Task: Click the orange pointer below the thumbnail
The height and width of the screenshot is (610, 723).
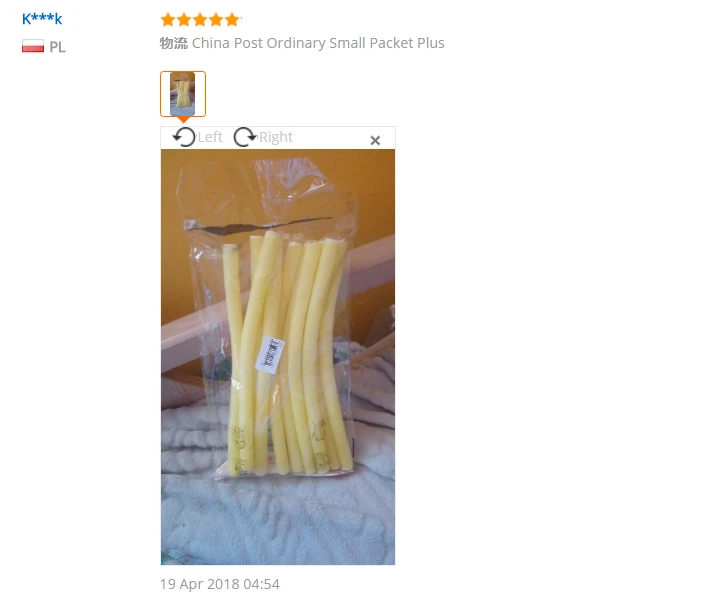Action: (183, 120)
